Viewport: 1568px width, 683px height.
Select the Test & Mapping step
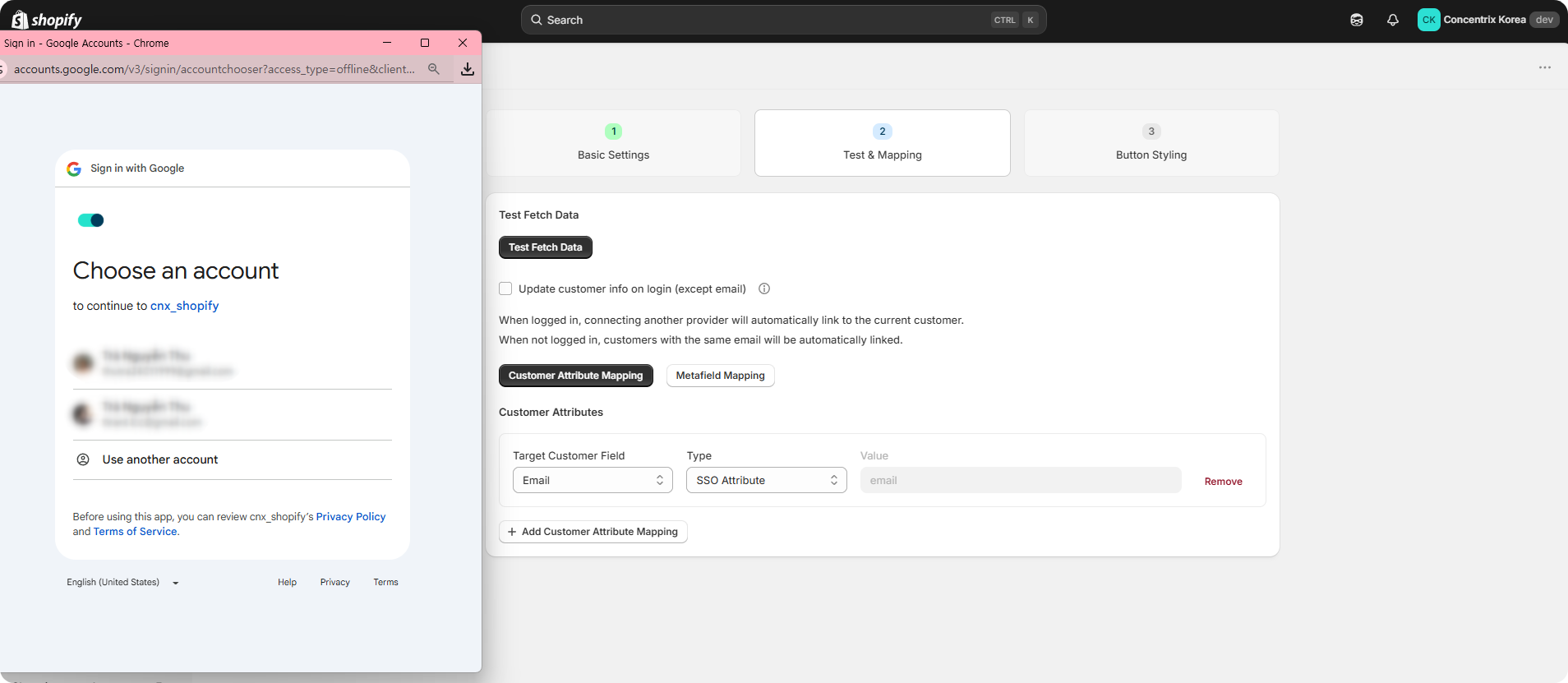[883, 143]
